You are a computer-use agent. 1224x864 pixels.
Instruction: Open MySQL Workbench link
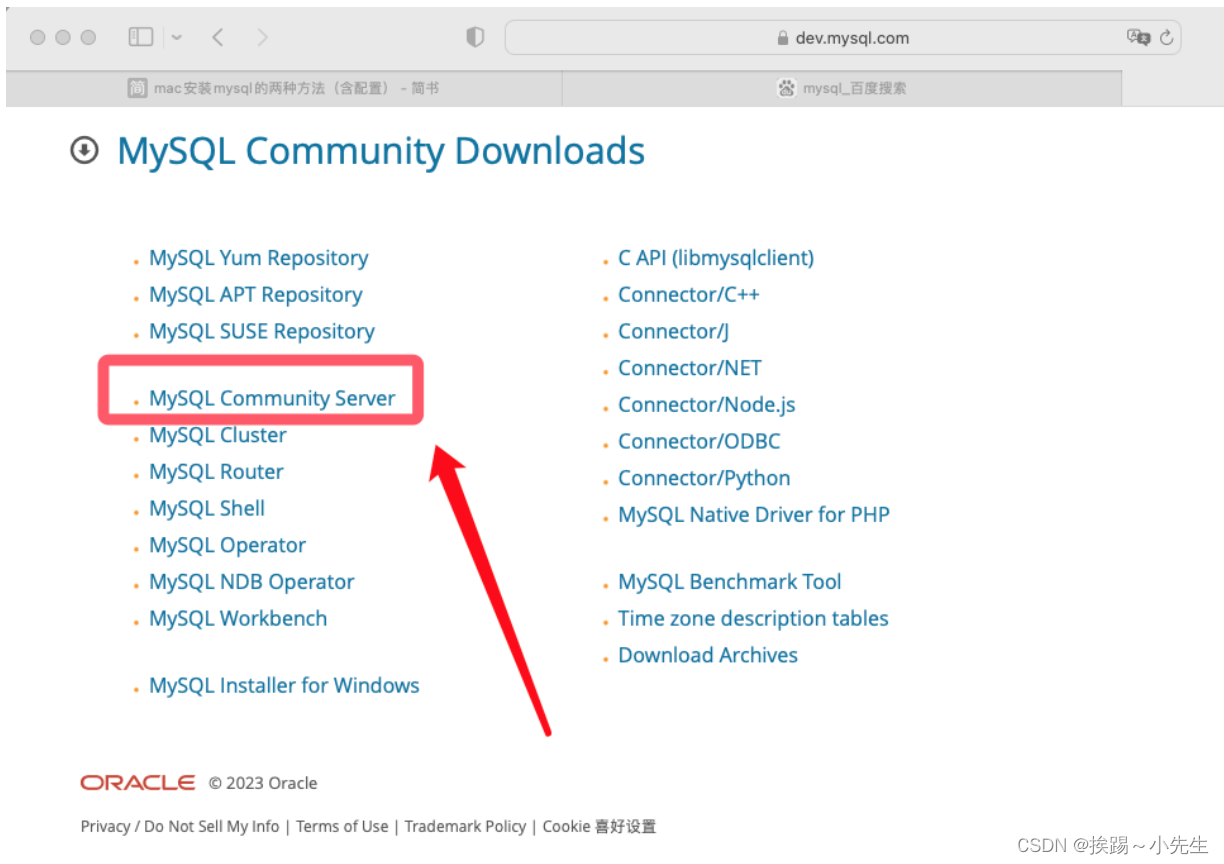238,619
